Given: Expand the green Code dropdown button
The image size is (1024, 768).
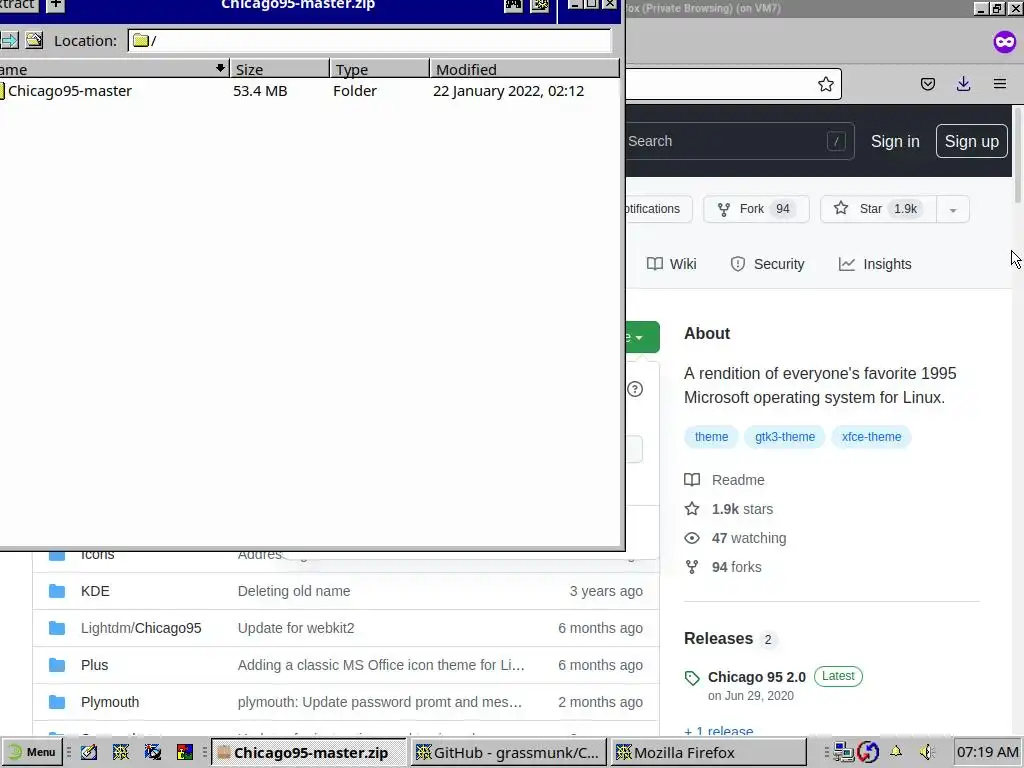Looking at the screenshot, I should tap(642, 337).
